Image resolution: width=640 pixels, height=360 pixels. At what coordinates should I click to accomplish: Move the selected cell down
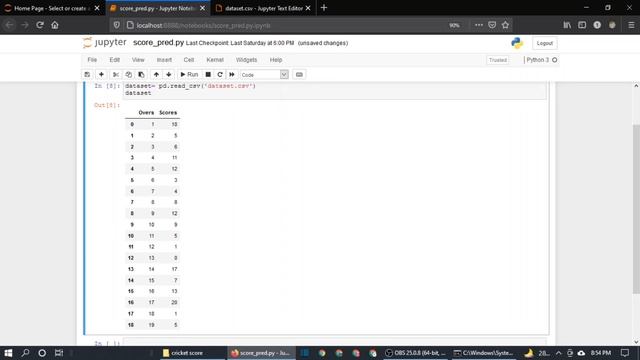[169, 75]
